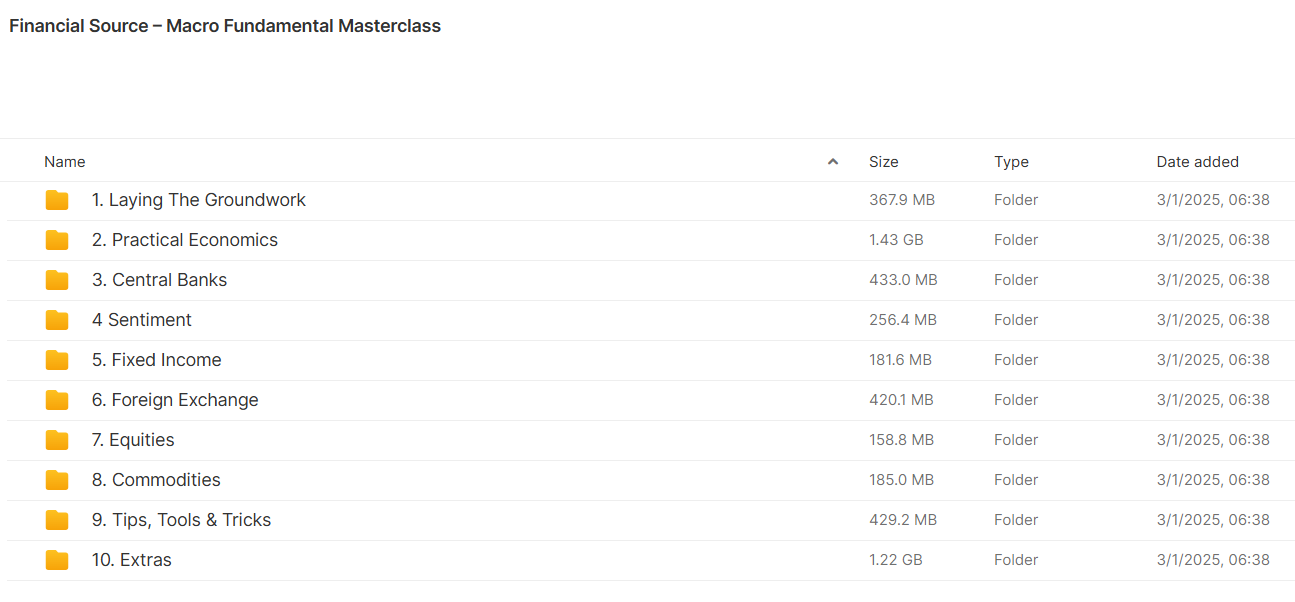The image size is (1295, 602).
Task: Click folder icon beside Practical Economics
Action: coord(57,240)
